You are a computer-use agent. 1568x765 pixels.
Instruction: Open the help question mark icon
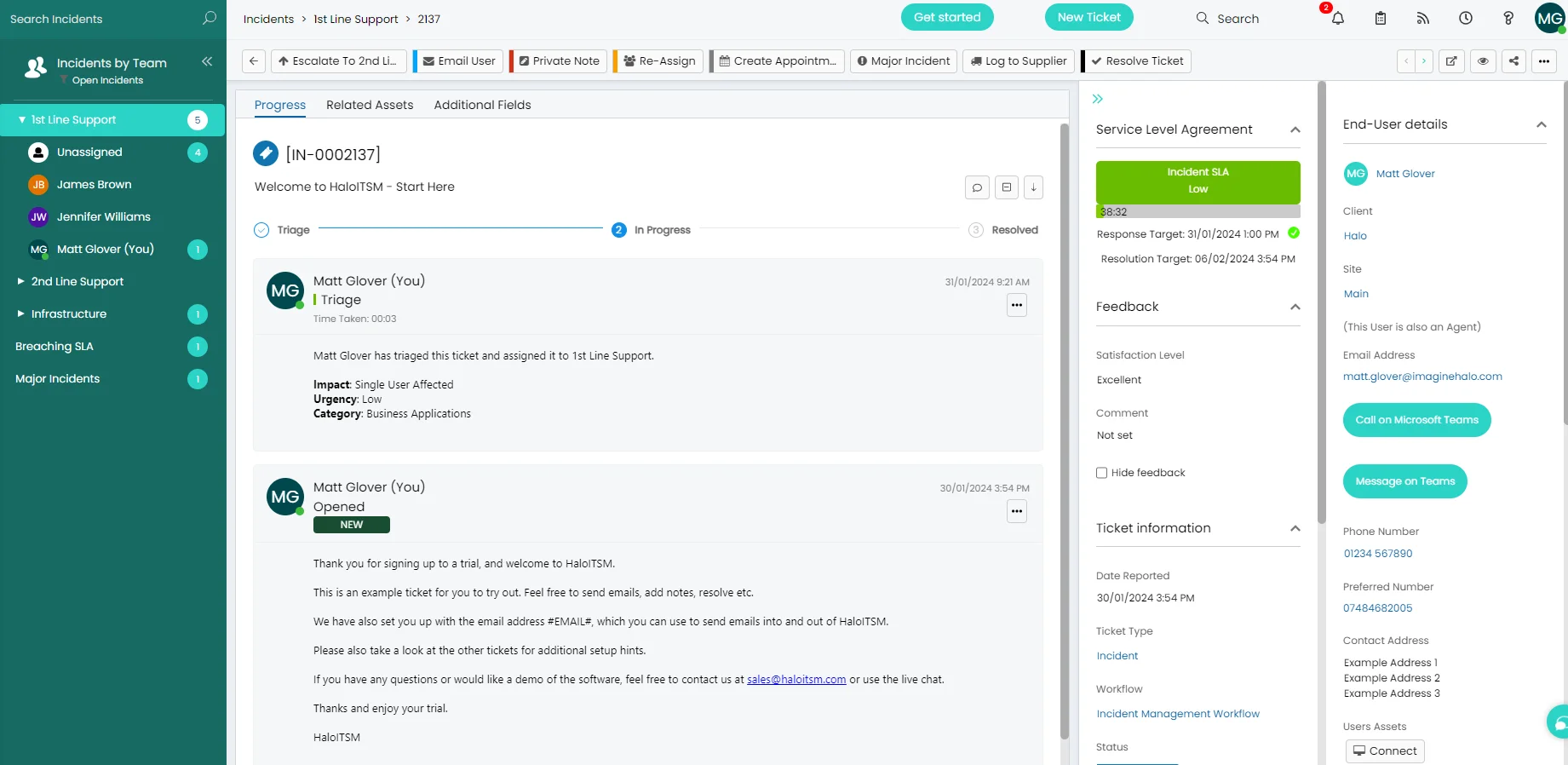[1508, 18]
